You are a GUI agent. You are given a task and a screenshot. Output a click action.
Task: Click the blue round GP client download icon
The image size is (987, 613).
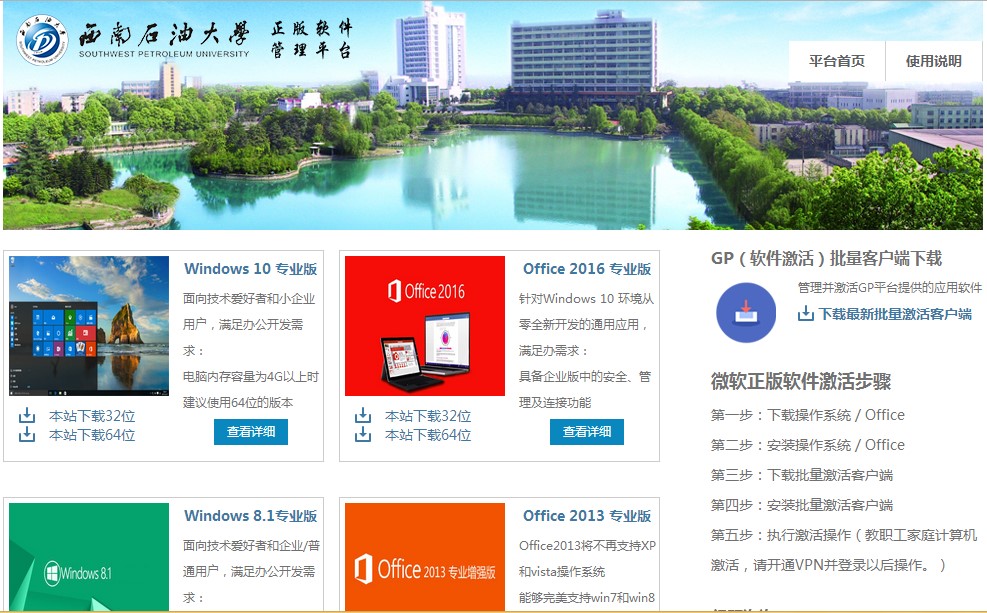(x=746, y=312)
